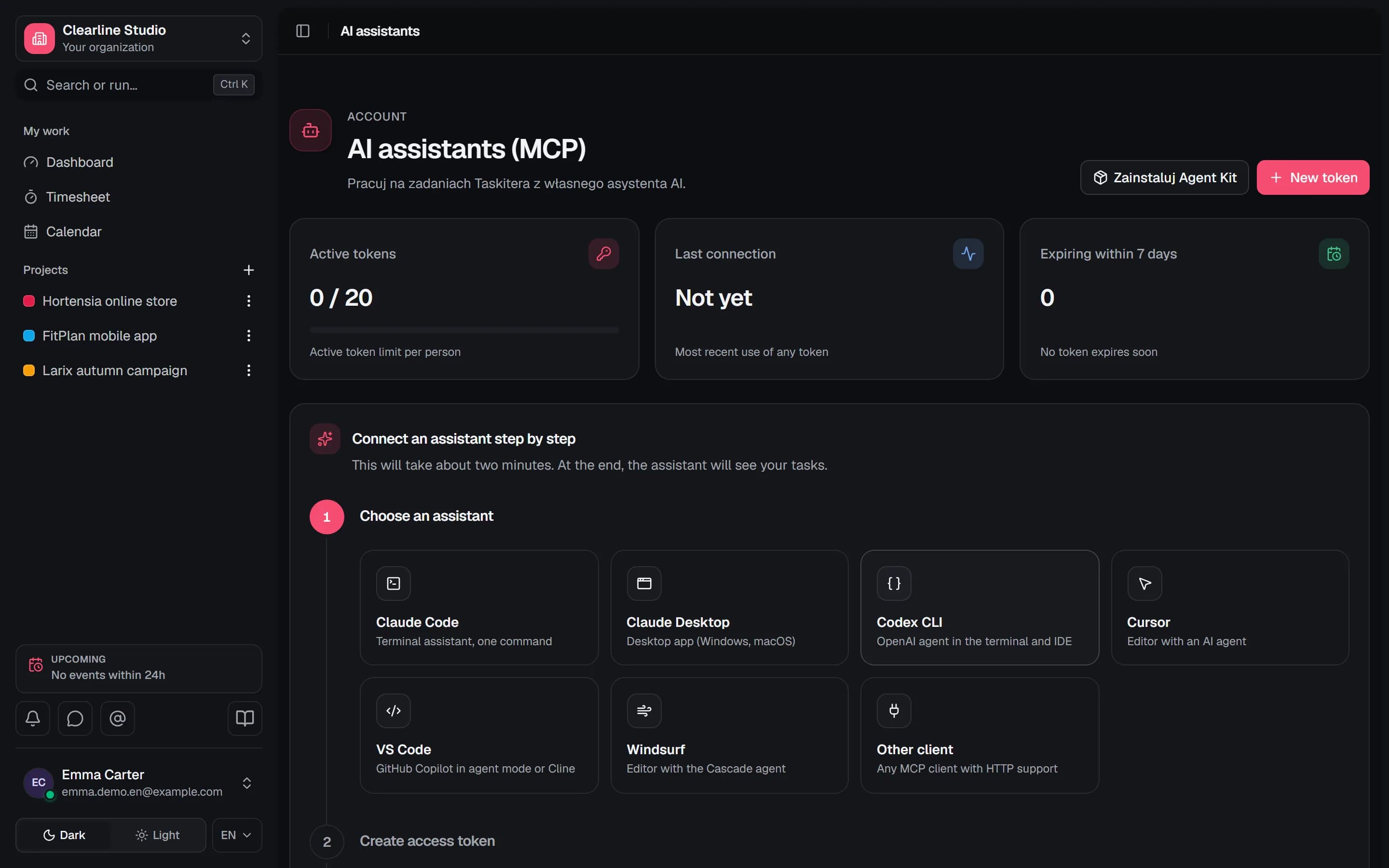Open Larix autumn campaign options menu

[x=248, y=370]
